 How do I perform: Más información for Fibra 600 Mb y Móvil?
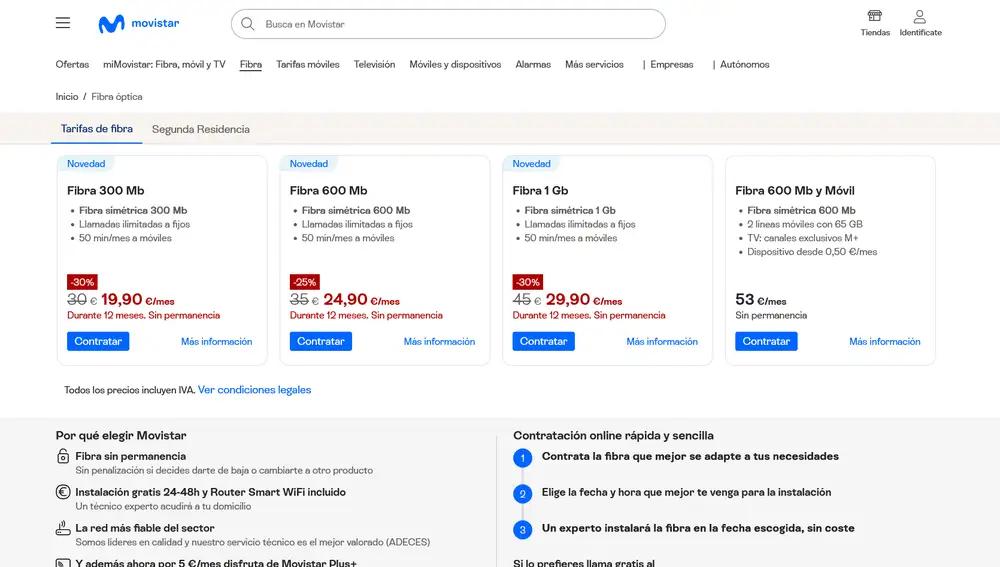point(885,342)
